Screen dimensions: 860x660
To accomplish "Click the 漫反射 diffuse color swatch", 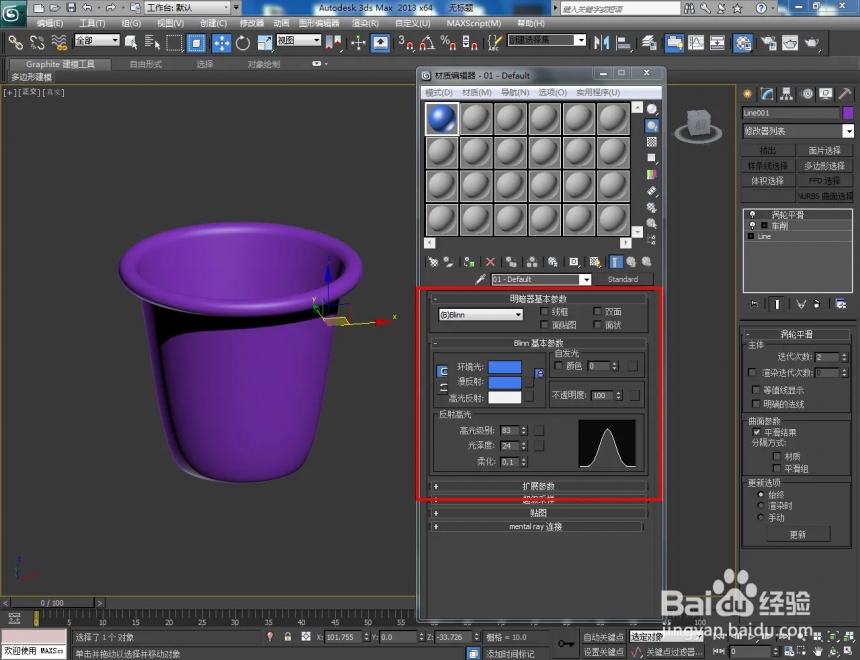I will 505,382.
